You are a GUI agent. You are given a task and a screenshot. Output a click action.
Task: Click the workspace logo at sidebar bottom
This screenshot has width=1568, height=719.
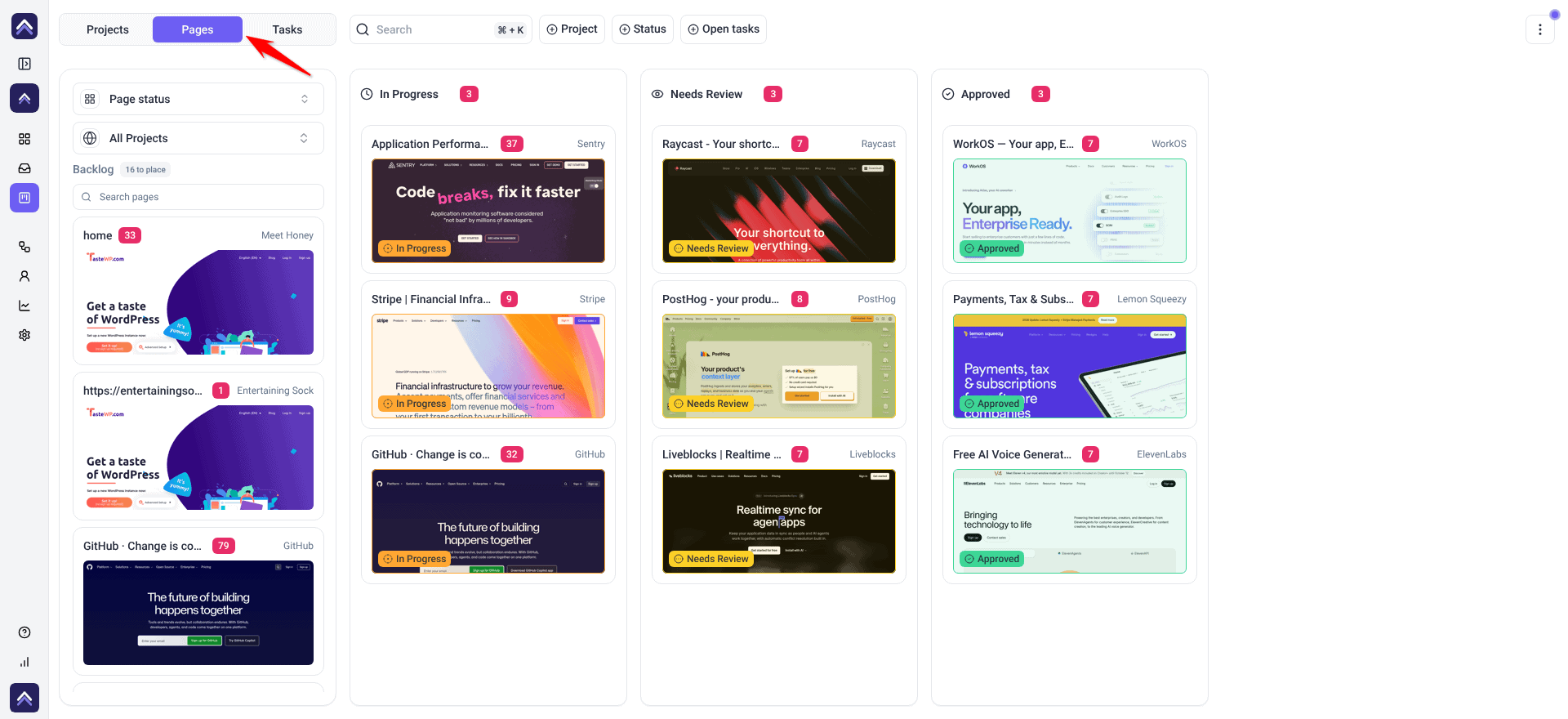(24, 698)
